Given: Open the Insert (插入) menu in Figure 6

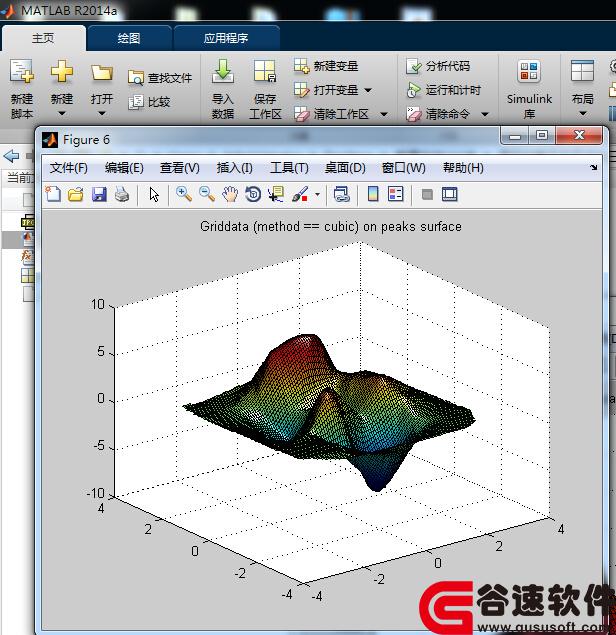Looking at the screenshot, I should (234, 168).
